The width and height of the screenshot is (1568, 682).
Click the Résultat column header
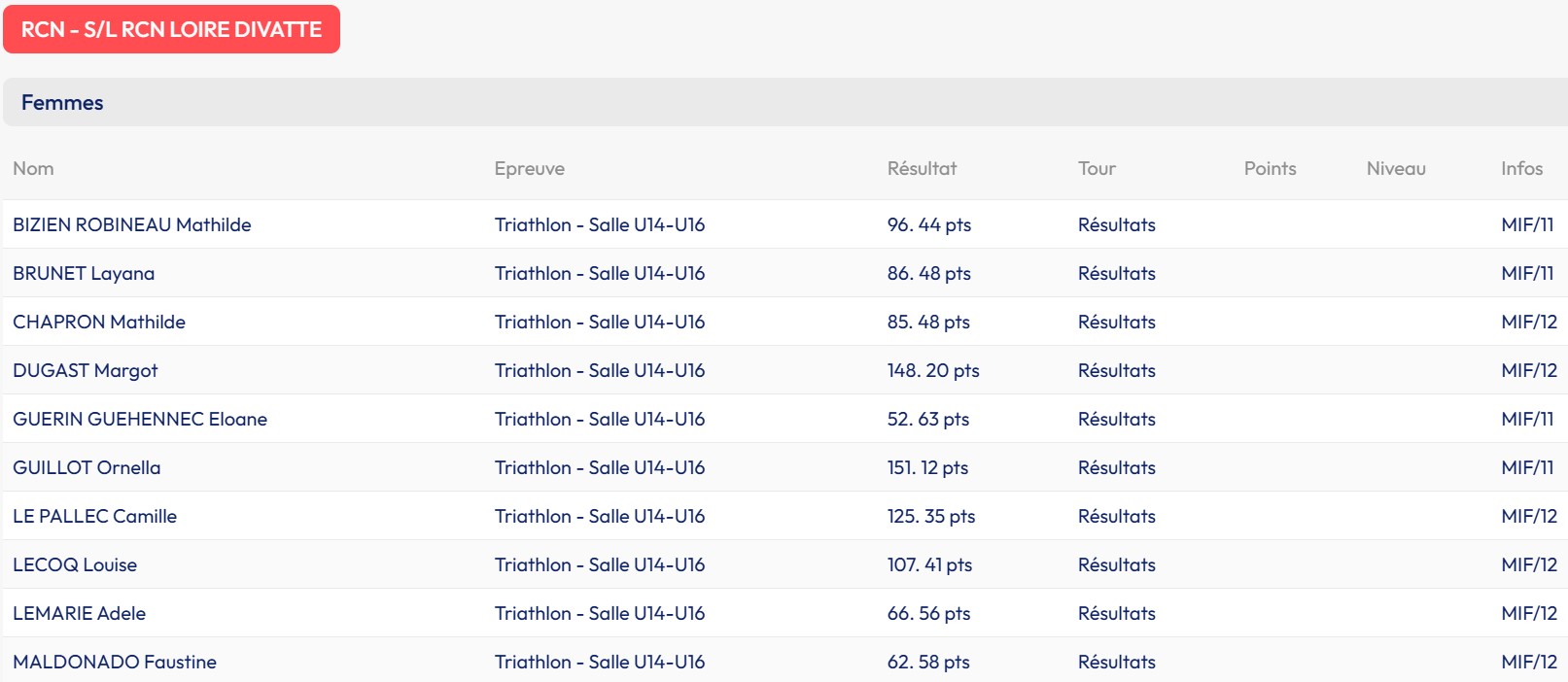[x=922, y=168]
